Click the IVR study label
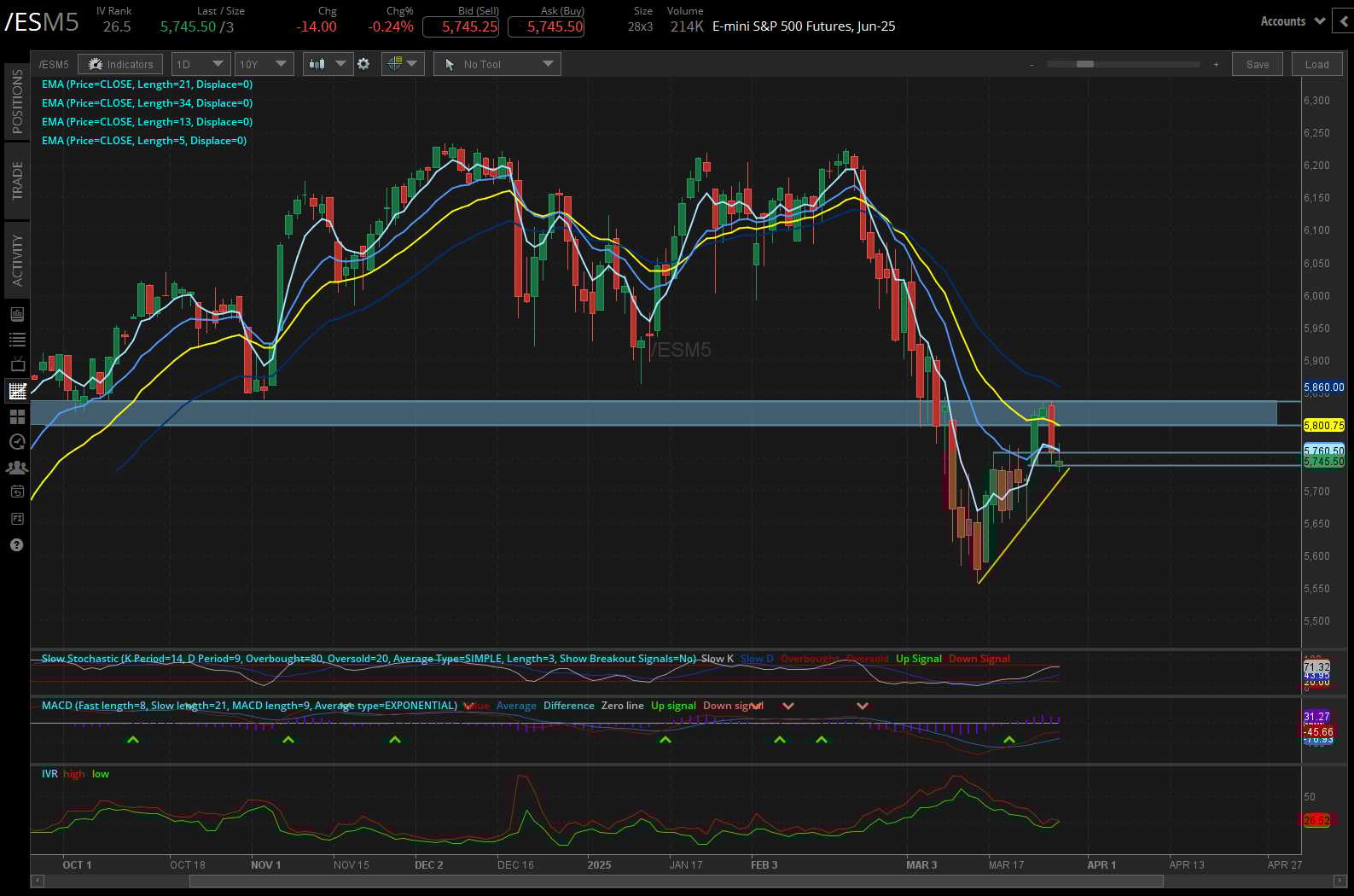This screenshot has height=896, width=1354. tap(49, 773)
